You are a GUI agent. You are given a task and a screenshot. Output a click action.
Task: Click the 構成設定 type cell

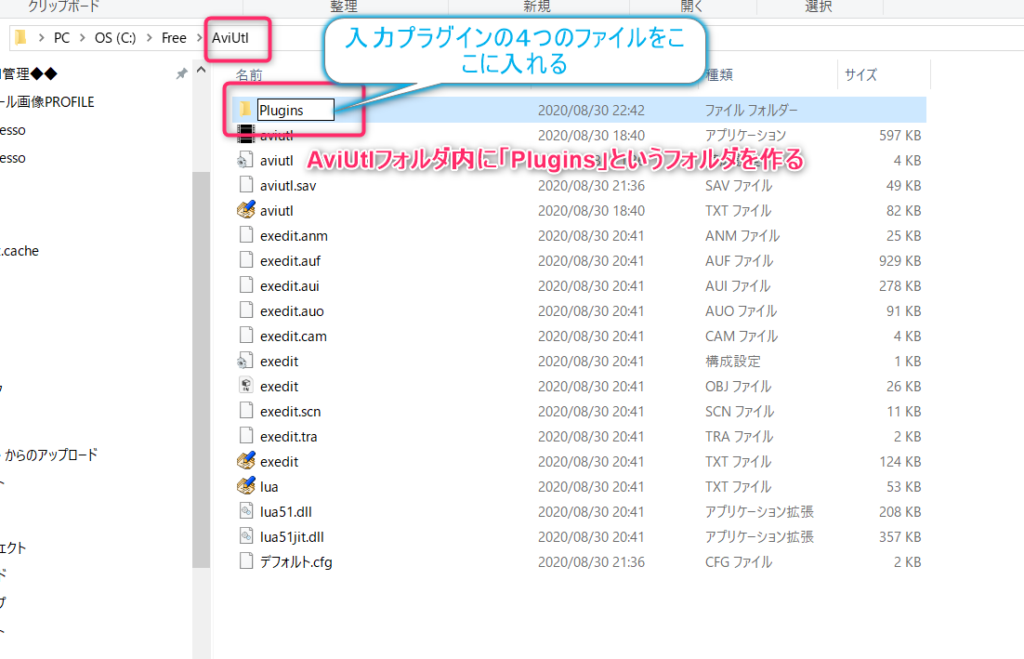tap(733, 361)
